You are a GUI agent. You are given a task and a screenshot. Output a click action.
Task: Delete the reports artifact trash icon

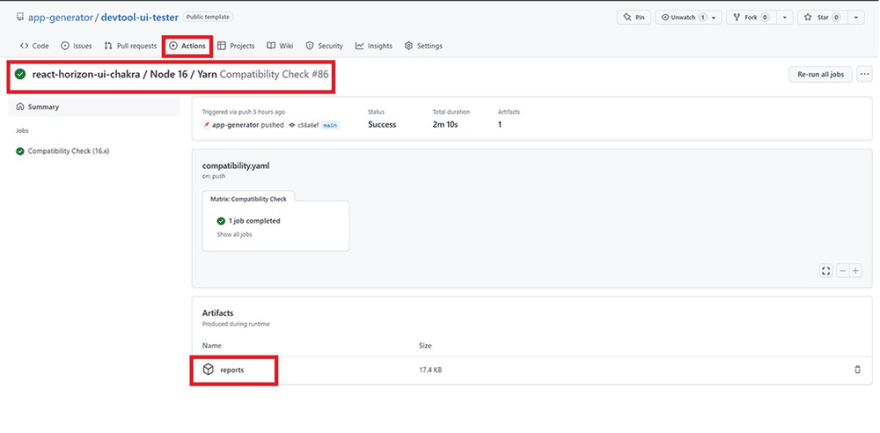click(857, 370)
